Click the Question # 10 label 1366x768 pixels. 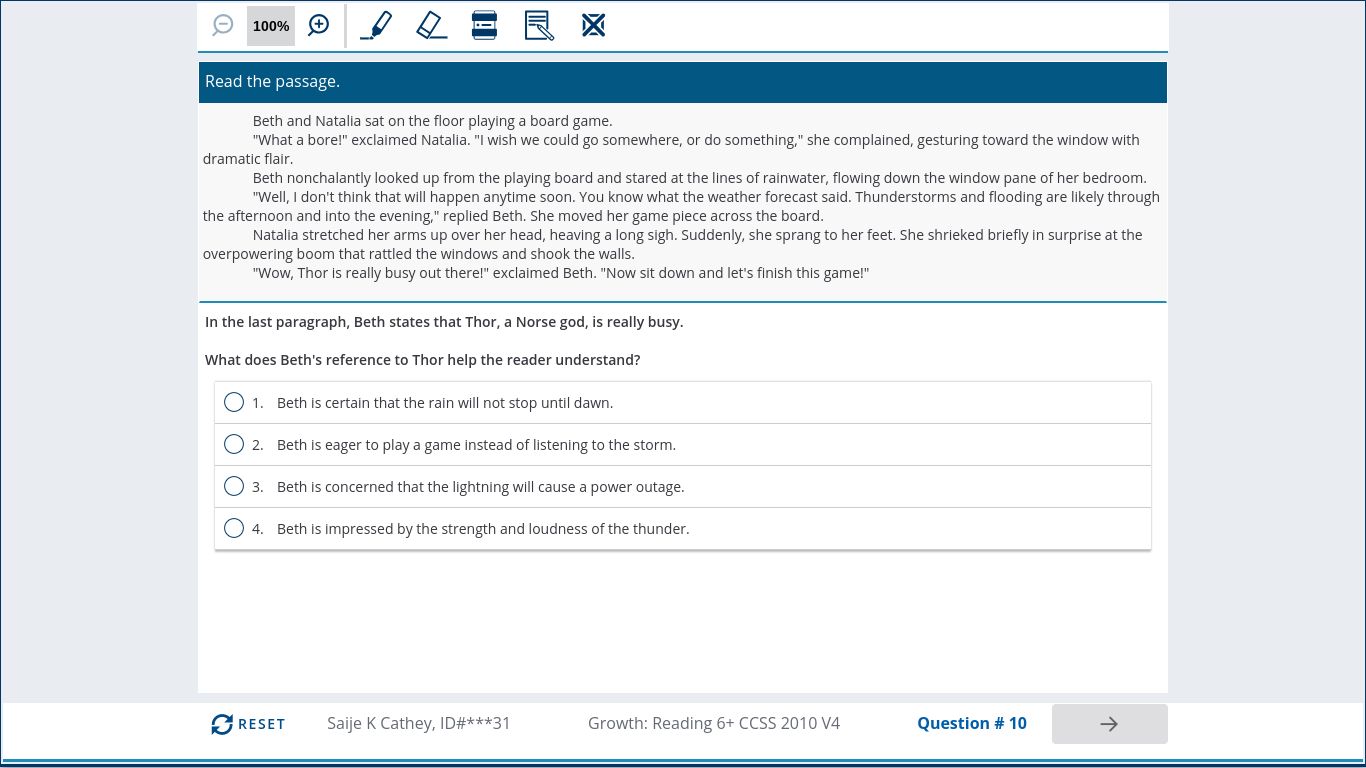coord(972,723)
